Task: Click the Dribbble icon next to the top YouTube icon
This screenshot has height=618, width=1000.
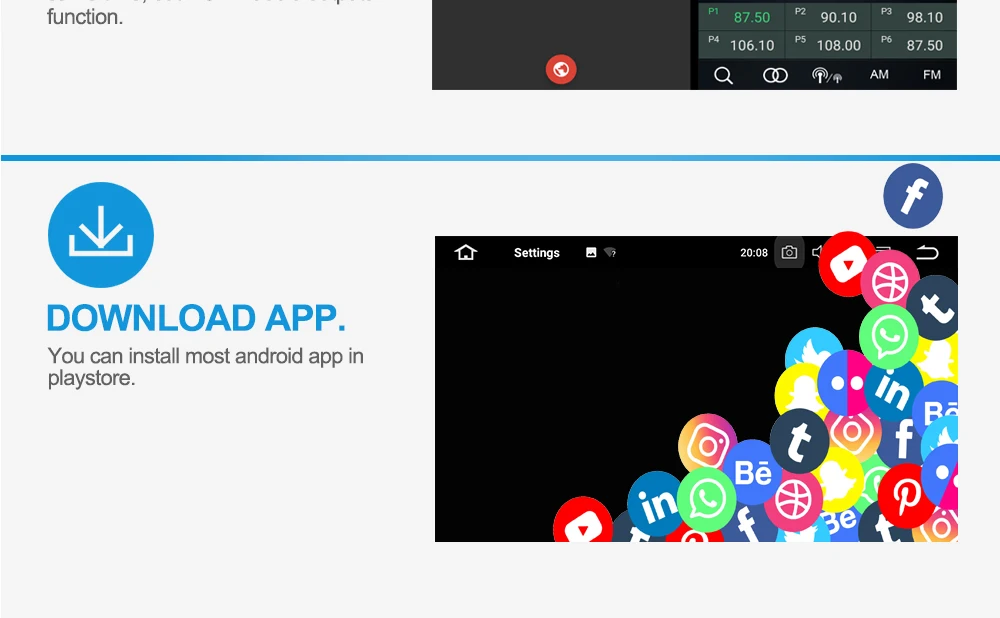Action: pyautogui.click(x=890, y=281)
